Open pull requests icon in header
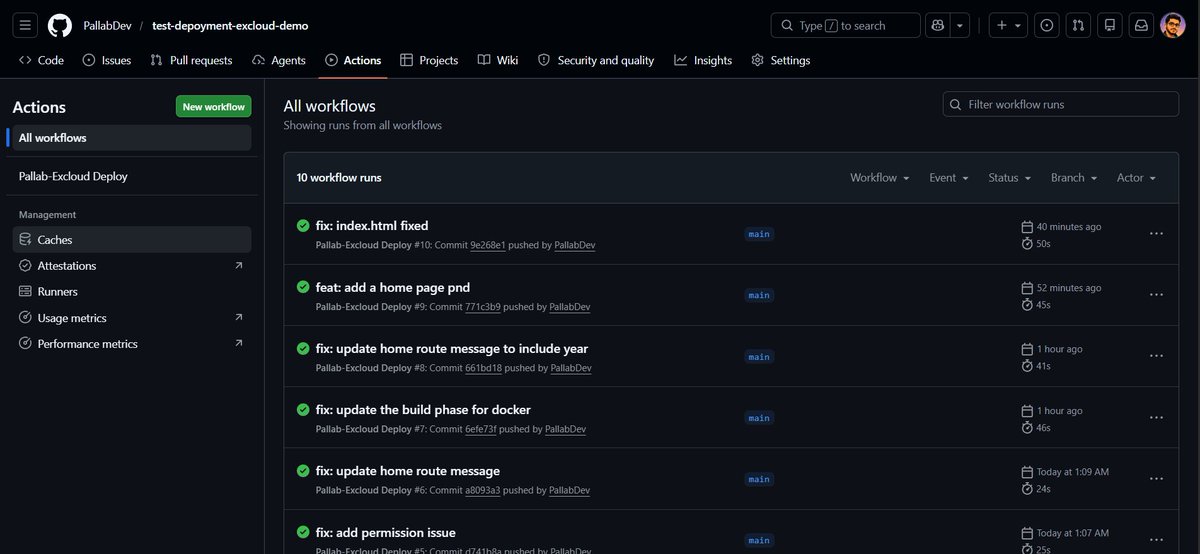Viewport: 1200px width, 554px height. tap(1078, 25)
